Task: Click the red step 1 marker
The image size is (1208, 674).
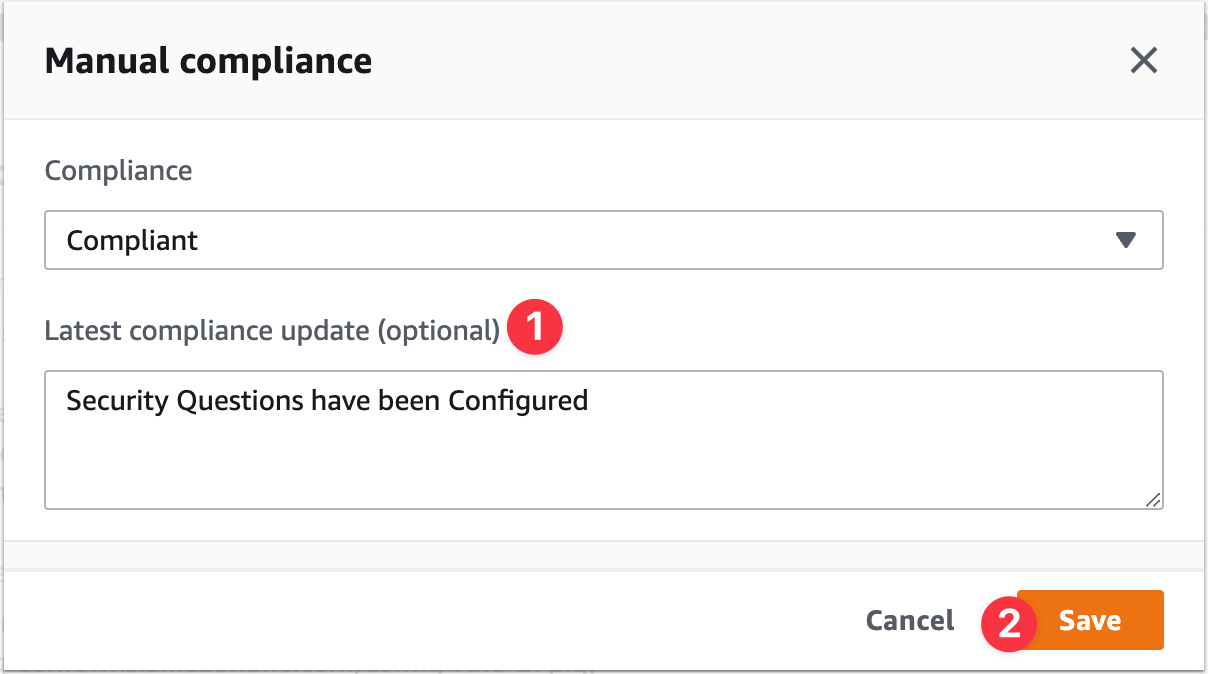Action: click(x=535, y=327)
